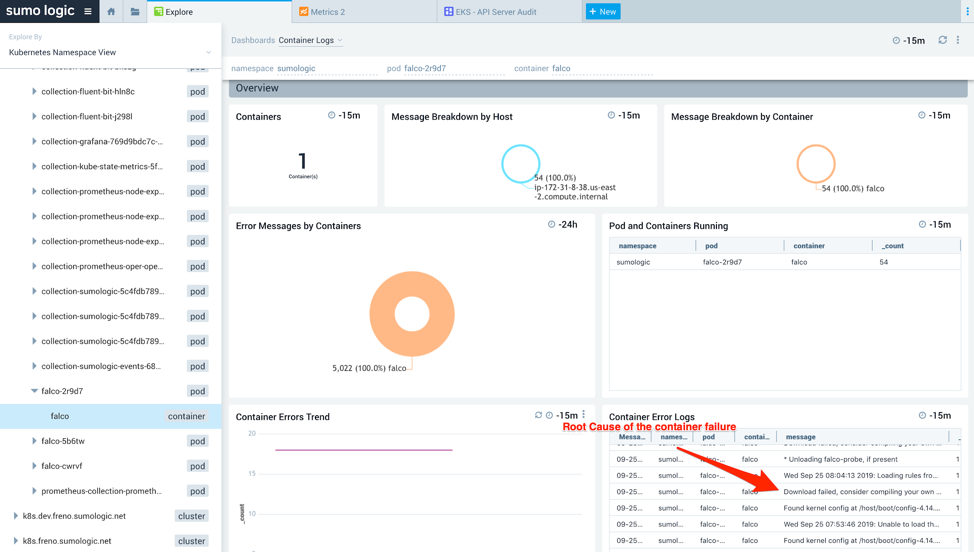Sort by pod column in Pod and Containers Running
This screenshot has width=974, height=552.
tap(711, 246)
